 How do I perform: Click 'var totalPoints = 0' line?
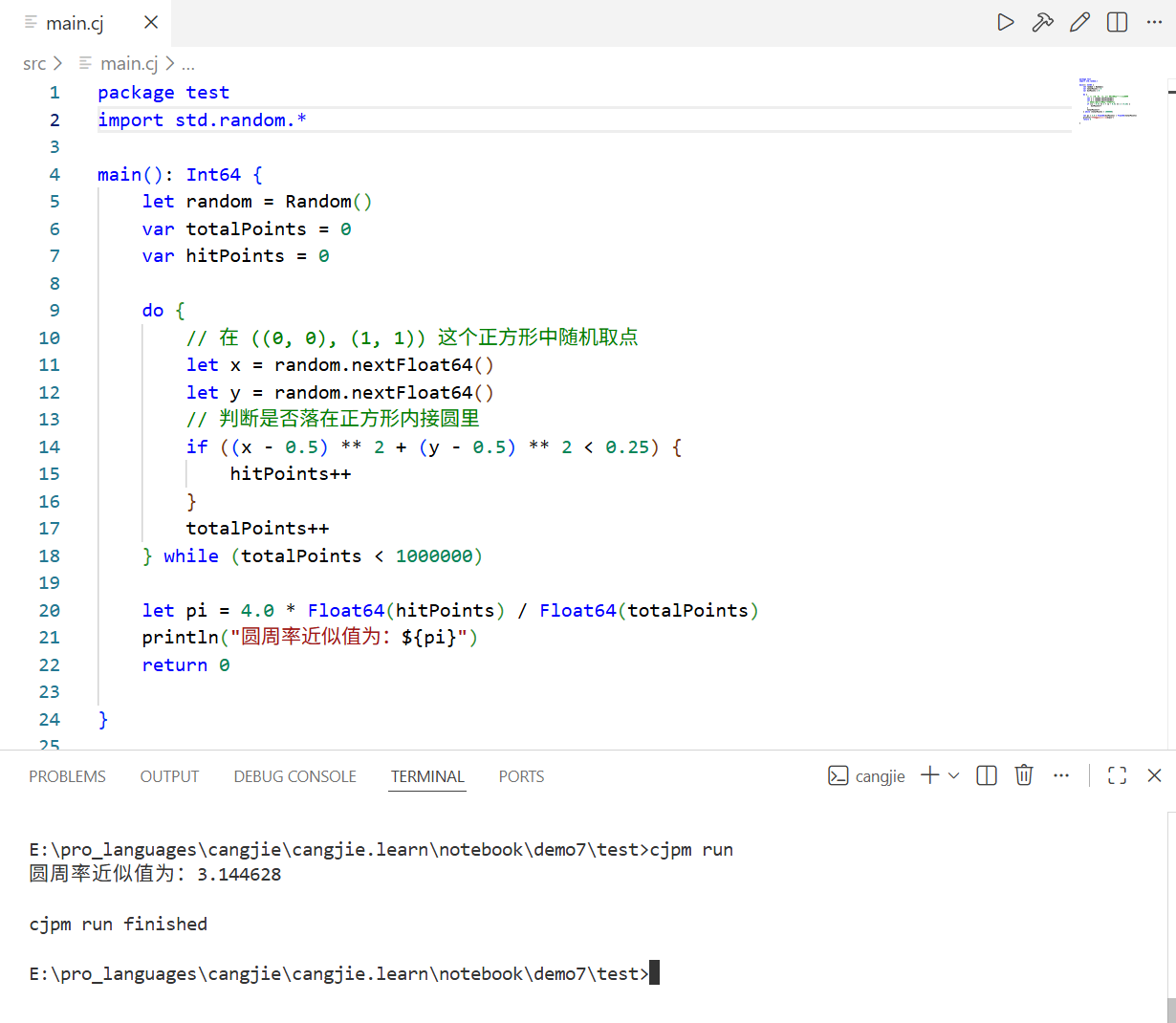pyautogui.click(x=247, y=229)
